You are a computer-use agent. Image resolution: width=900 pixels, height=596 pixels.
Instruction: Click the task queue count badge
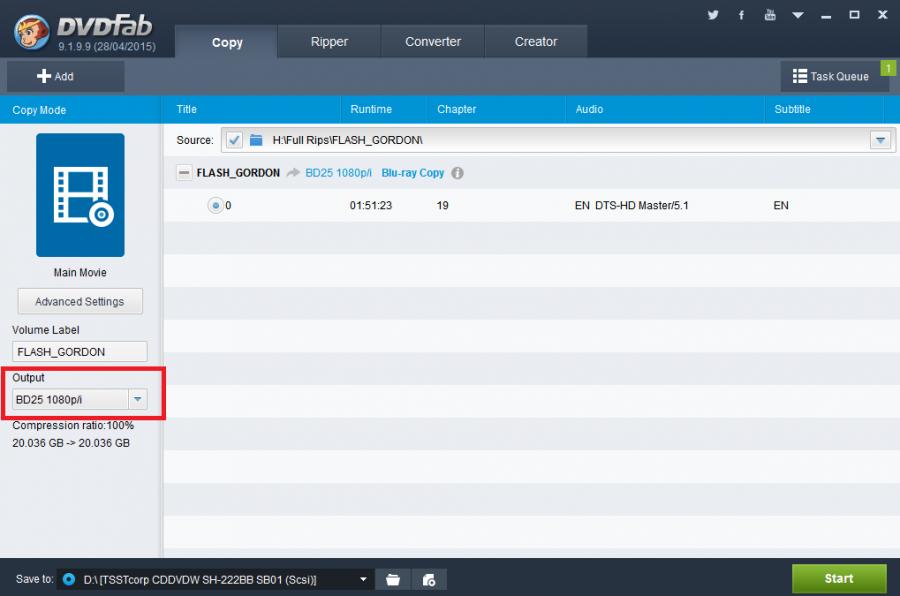pos(888,68)
